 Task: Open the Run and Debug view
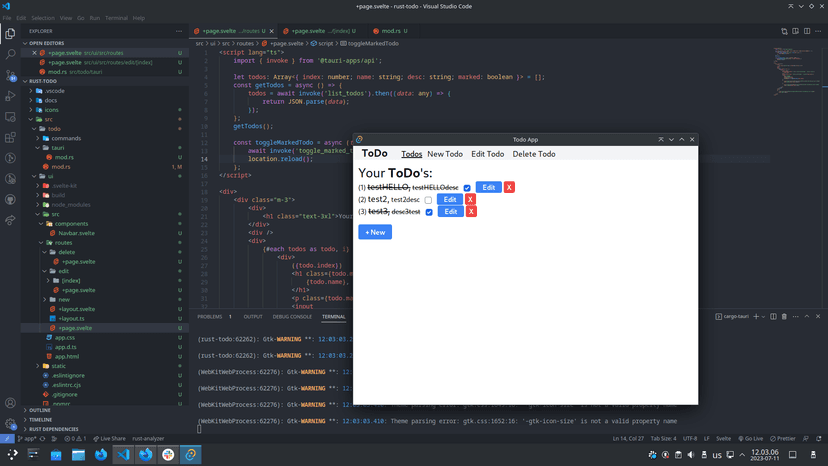tap(11, 97)
